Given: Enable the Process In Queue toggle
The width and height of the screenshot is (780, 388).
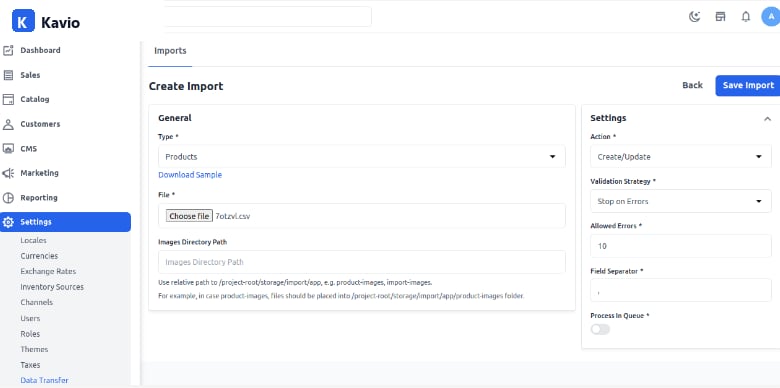Looking at the screenshot, I should [600, 329].
